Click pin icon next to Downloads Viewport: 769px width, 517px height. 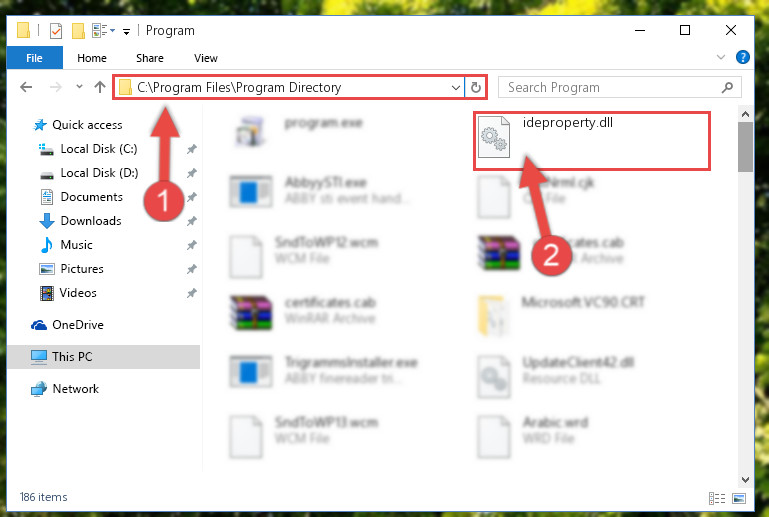point(191,221)
